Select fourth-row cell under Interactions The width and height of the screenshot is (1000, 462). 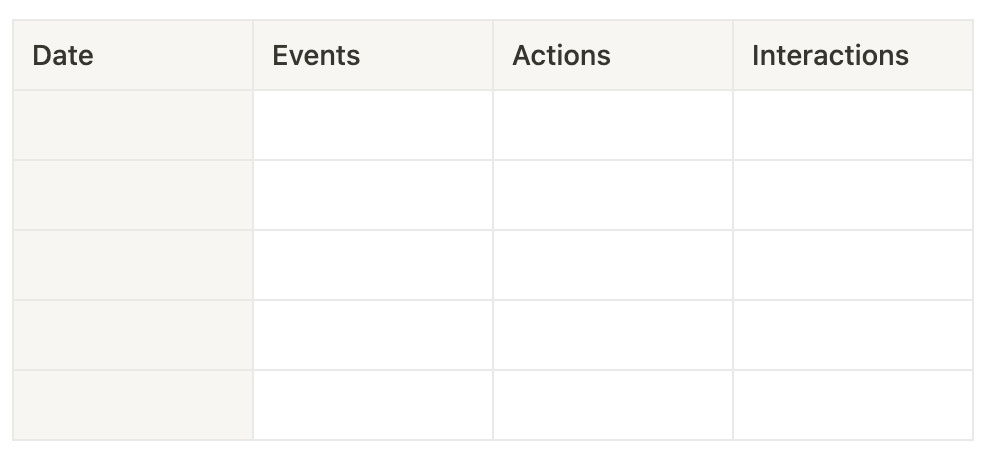pyautogui.click(x=852, y=335)
